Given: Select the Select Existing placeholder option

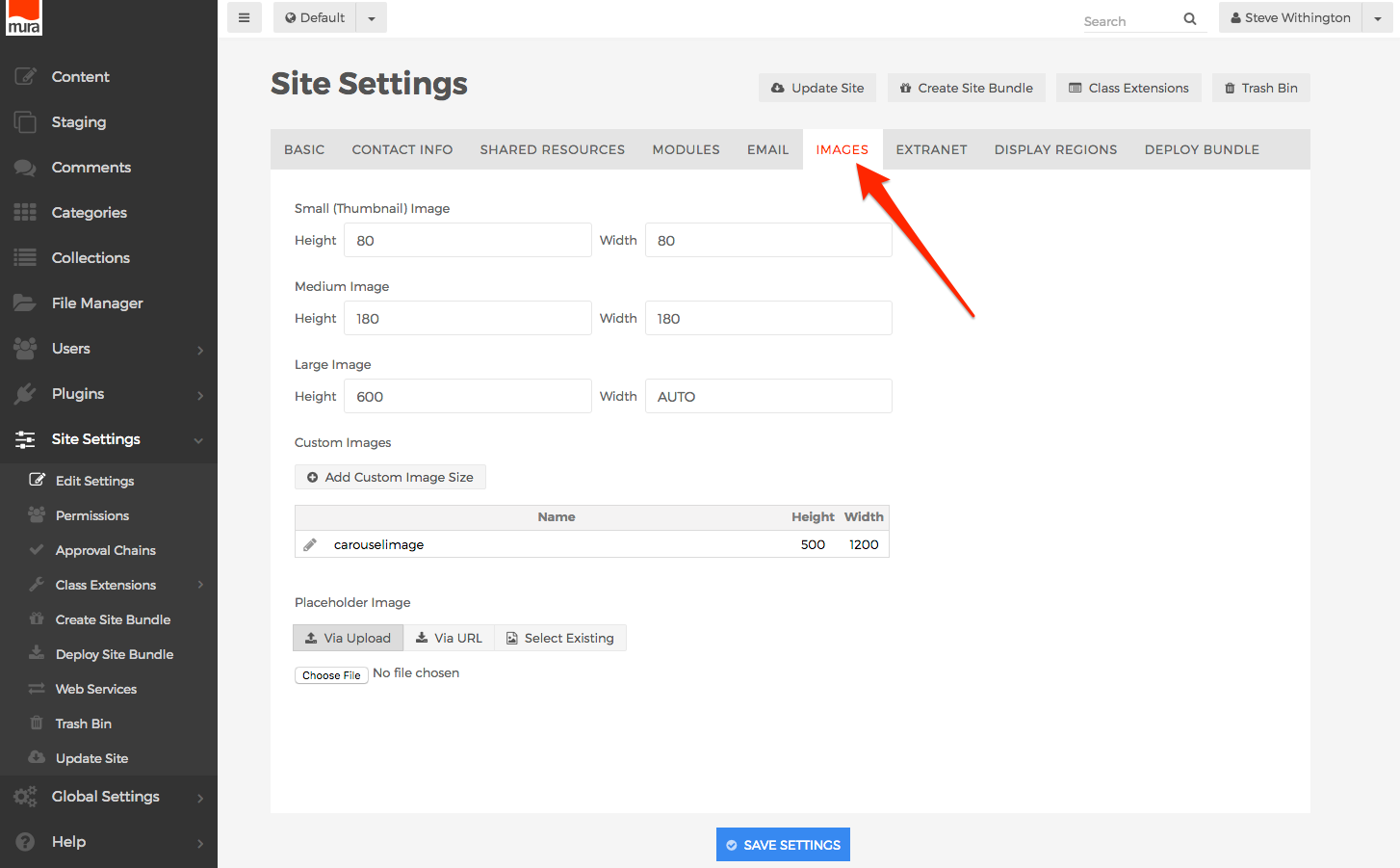Looking at the screenshot, I should pyautogui.click(x=560, y=638).
